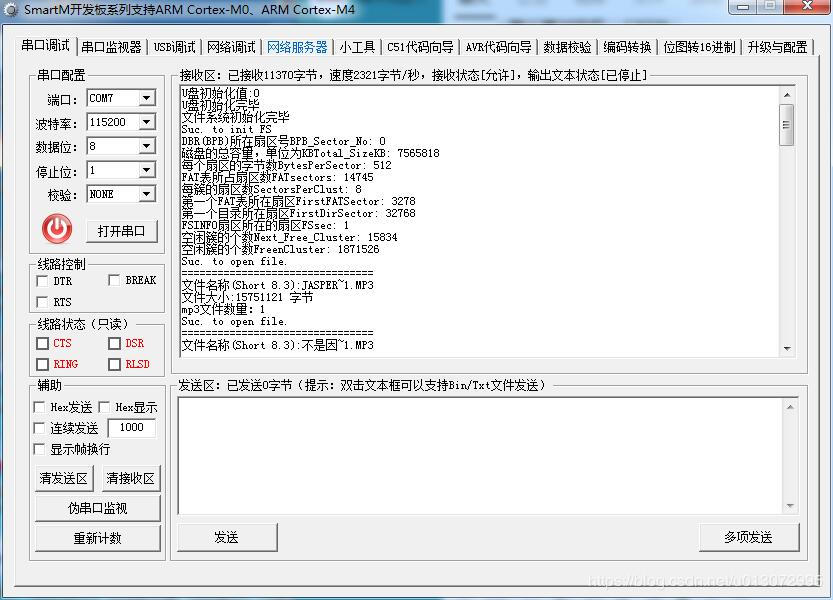Click the gear icon in title bar
Image resolution: width=833 pixels, height=600 pixels.
tap(11, 10)
